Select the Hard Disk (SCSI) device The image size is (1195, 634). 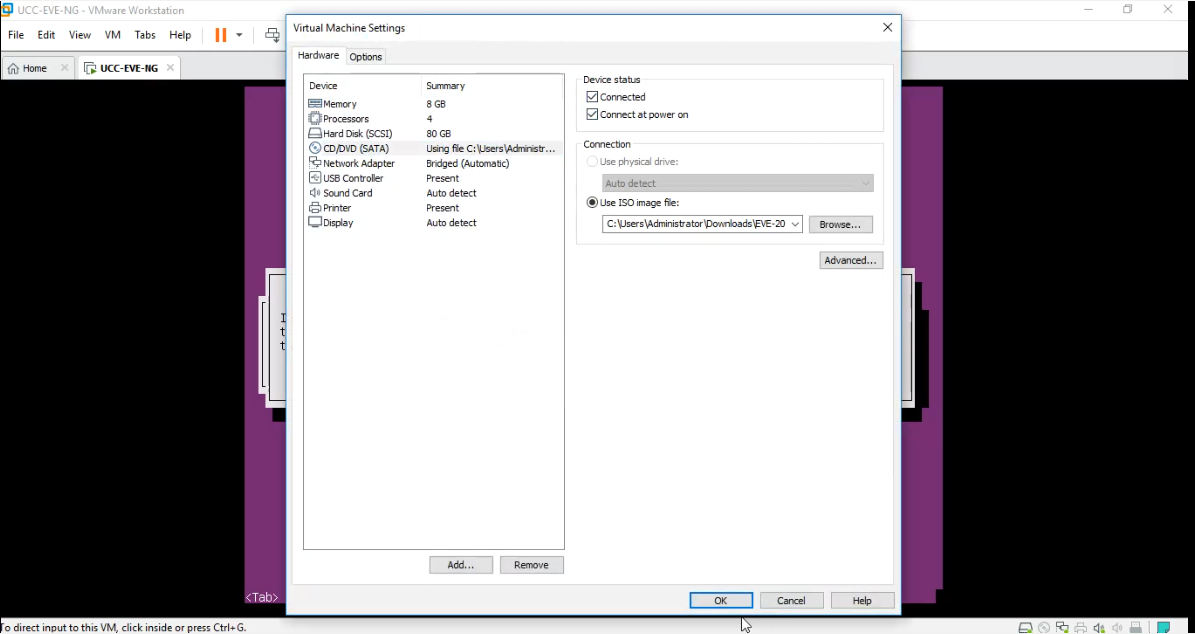click(433, 133)
